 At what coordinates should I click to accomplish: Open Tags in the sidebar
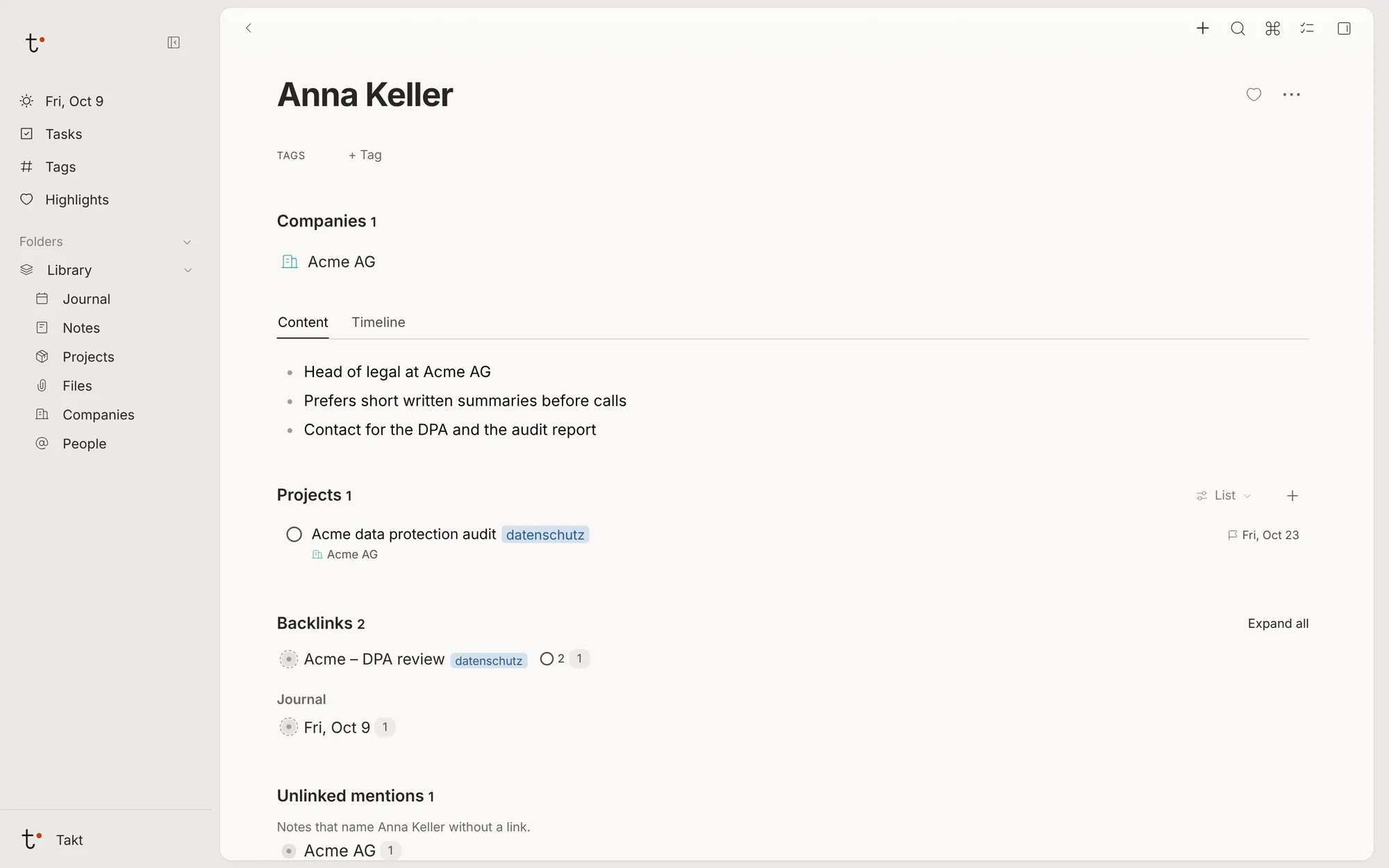(x=60, y=167)
